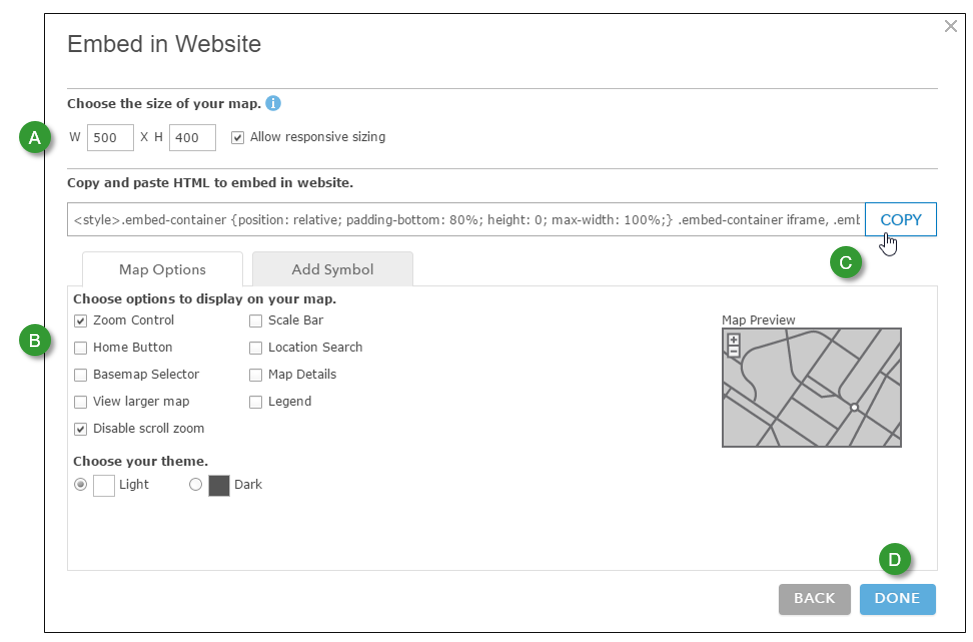Click the map width input field
Viewport: 973px width, 642px height.
point(110,137)
